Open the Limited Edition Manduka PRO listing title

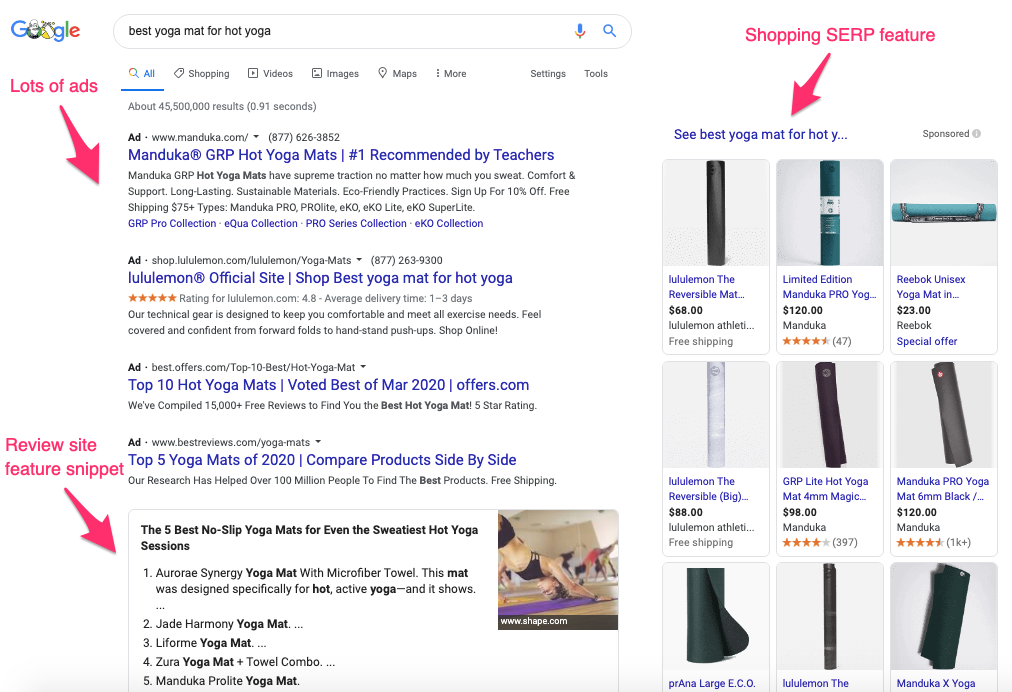pyautogui.click(x=829, y=287)
